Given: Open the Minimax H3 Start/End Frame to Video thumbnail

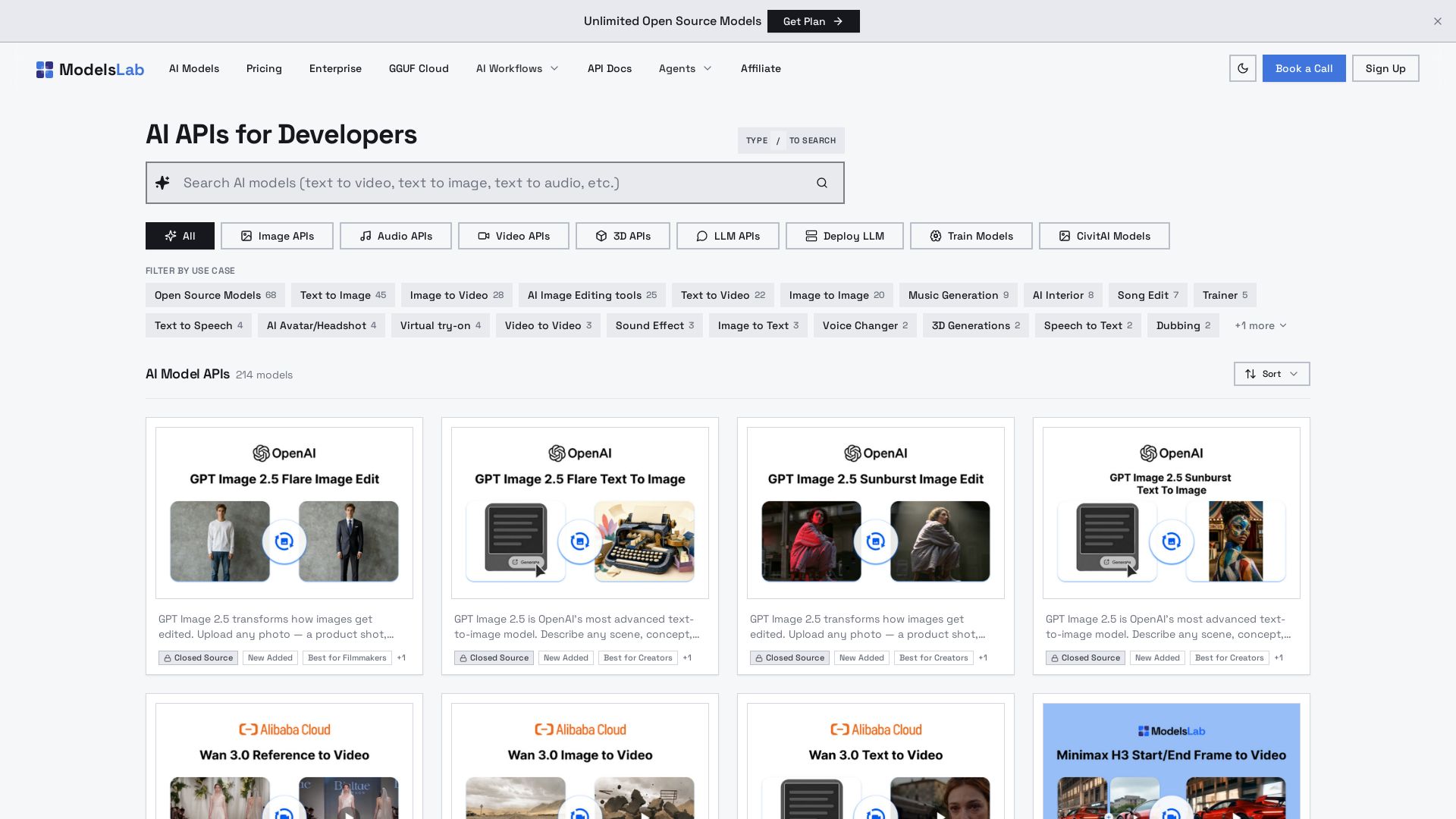Looking at the screenshot, I should coord(1172,761).
